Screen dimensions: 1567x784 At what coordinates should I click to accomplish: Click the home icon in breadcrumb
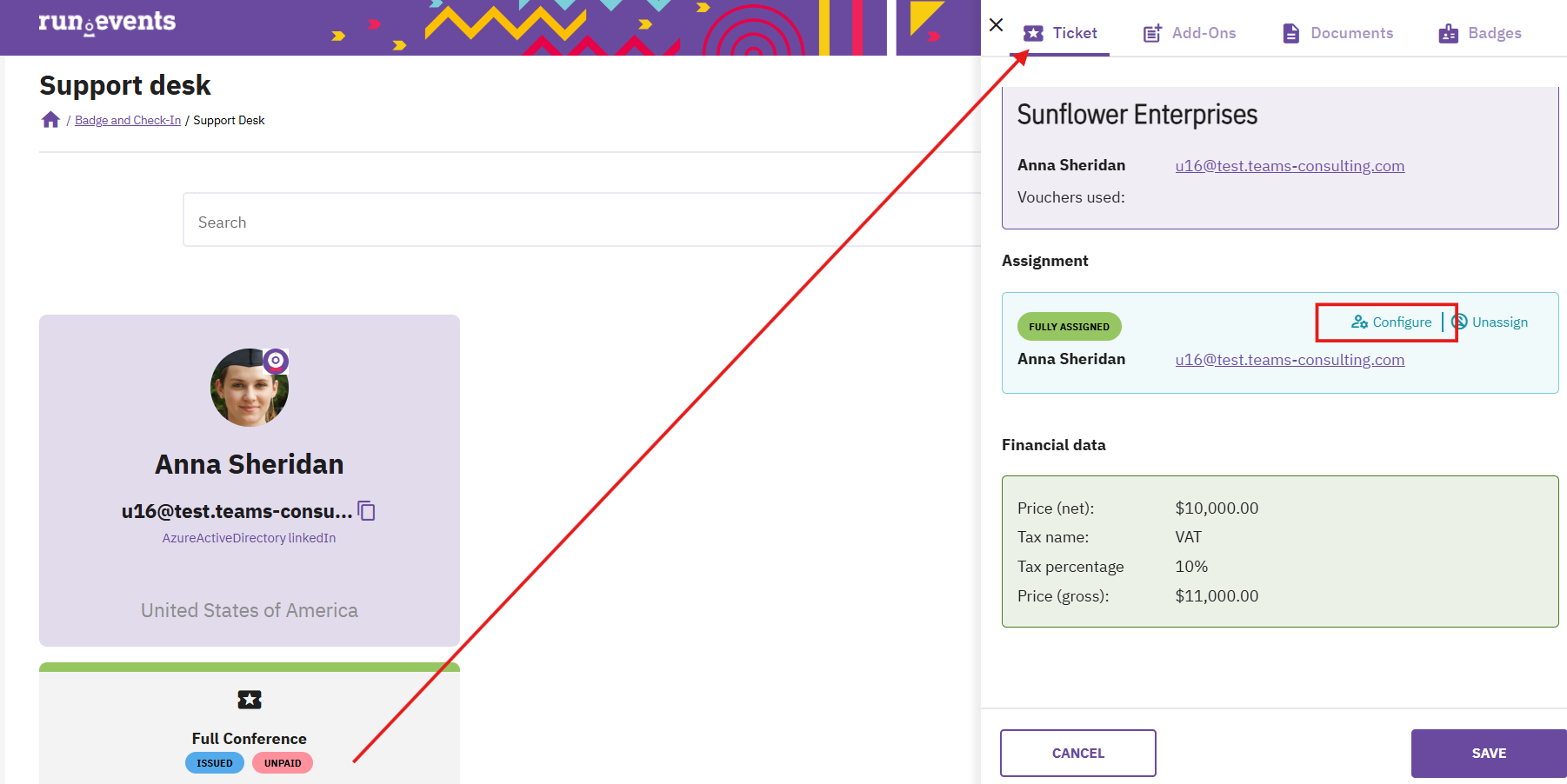point(50,120)
